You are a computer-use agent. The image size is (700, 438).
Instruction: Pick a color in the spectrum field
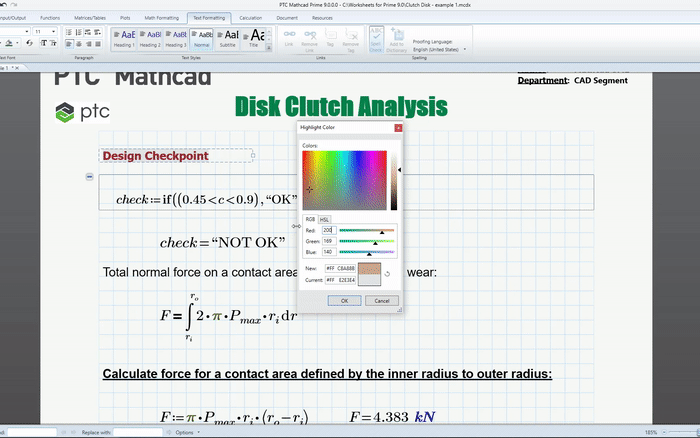[344, 180]
